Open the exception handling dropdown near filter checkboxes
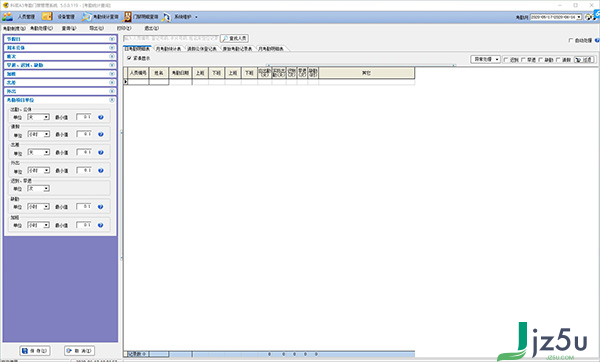 click(485, 59)
